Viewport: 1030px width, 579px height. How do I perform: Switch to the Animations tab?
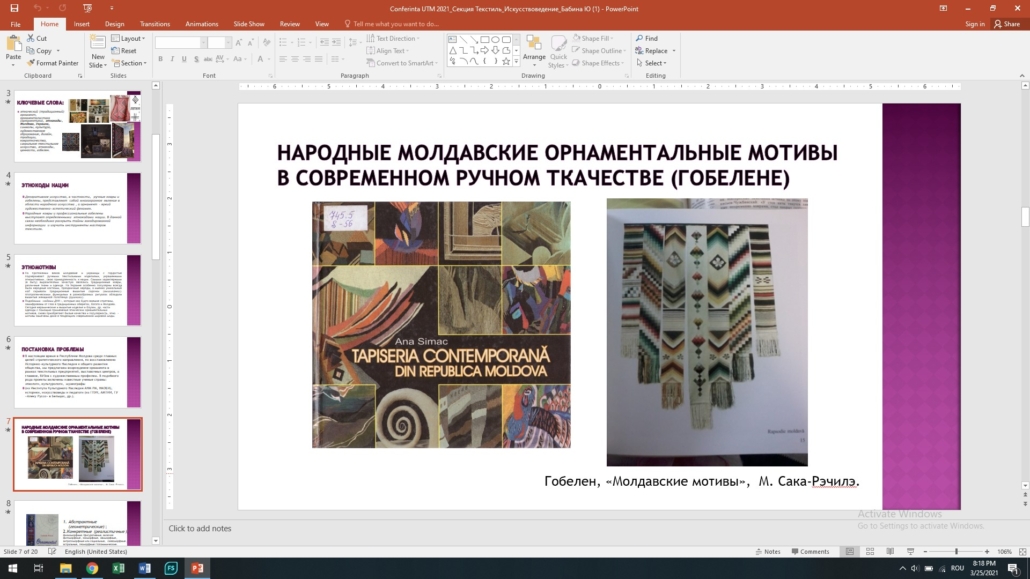point(202,24)
